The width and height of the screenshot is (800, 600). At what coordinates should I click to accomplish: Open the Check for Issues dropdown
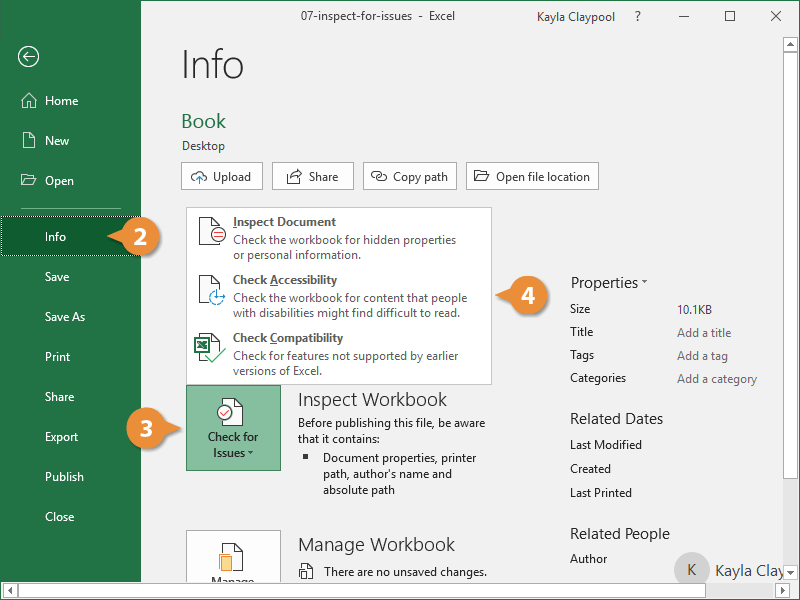tap(233, 428)
